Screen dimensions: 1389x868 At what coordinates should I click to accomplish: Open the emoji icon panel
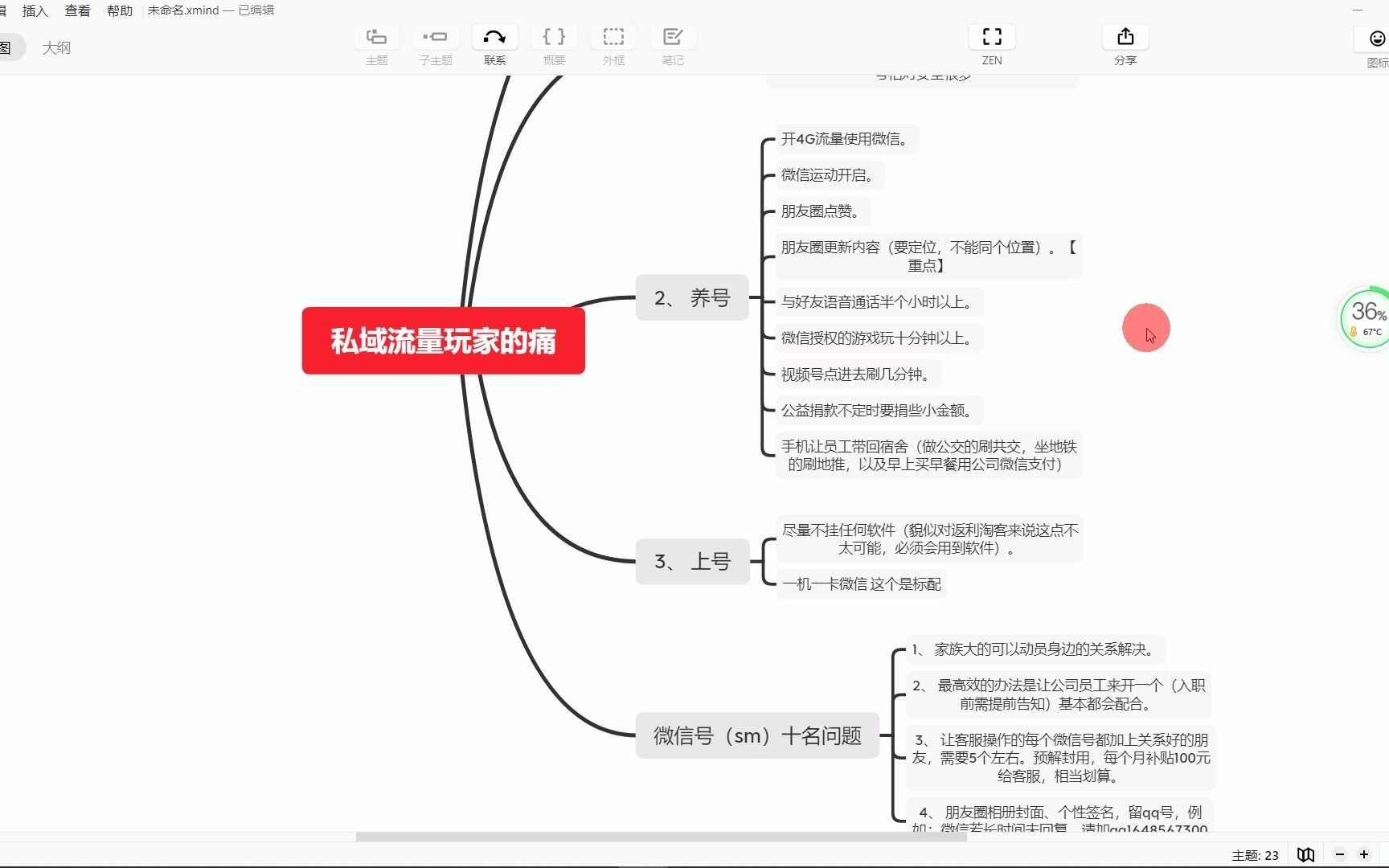click(x=1376, y=39)
